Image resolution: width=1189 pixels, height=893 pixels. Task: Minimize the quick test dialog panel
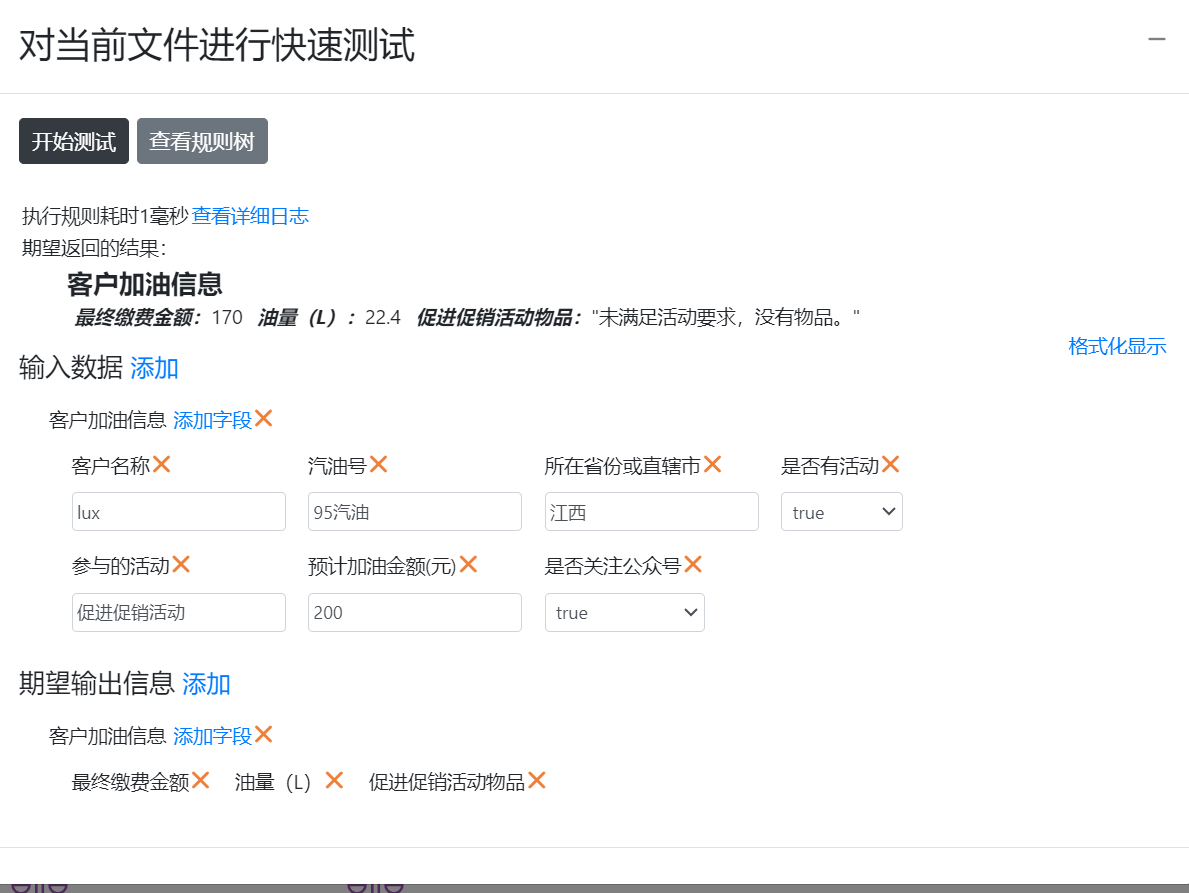1157,39
